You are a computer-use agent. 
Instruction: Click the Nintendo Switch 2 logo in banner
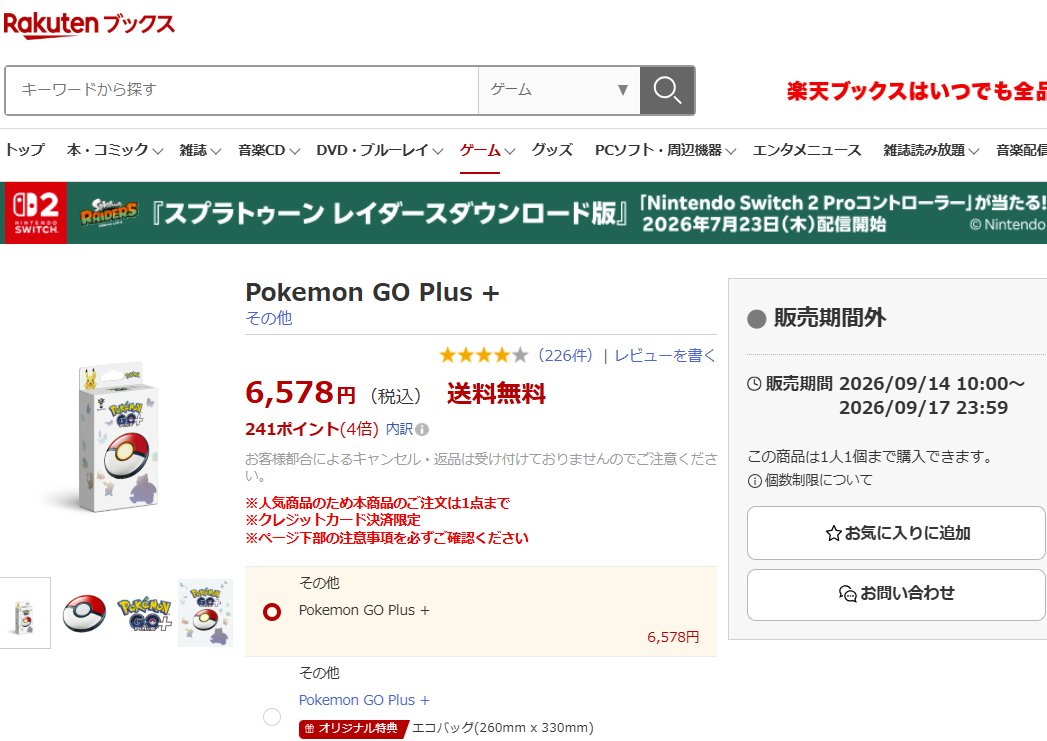coord(35,213)
